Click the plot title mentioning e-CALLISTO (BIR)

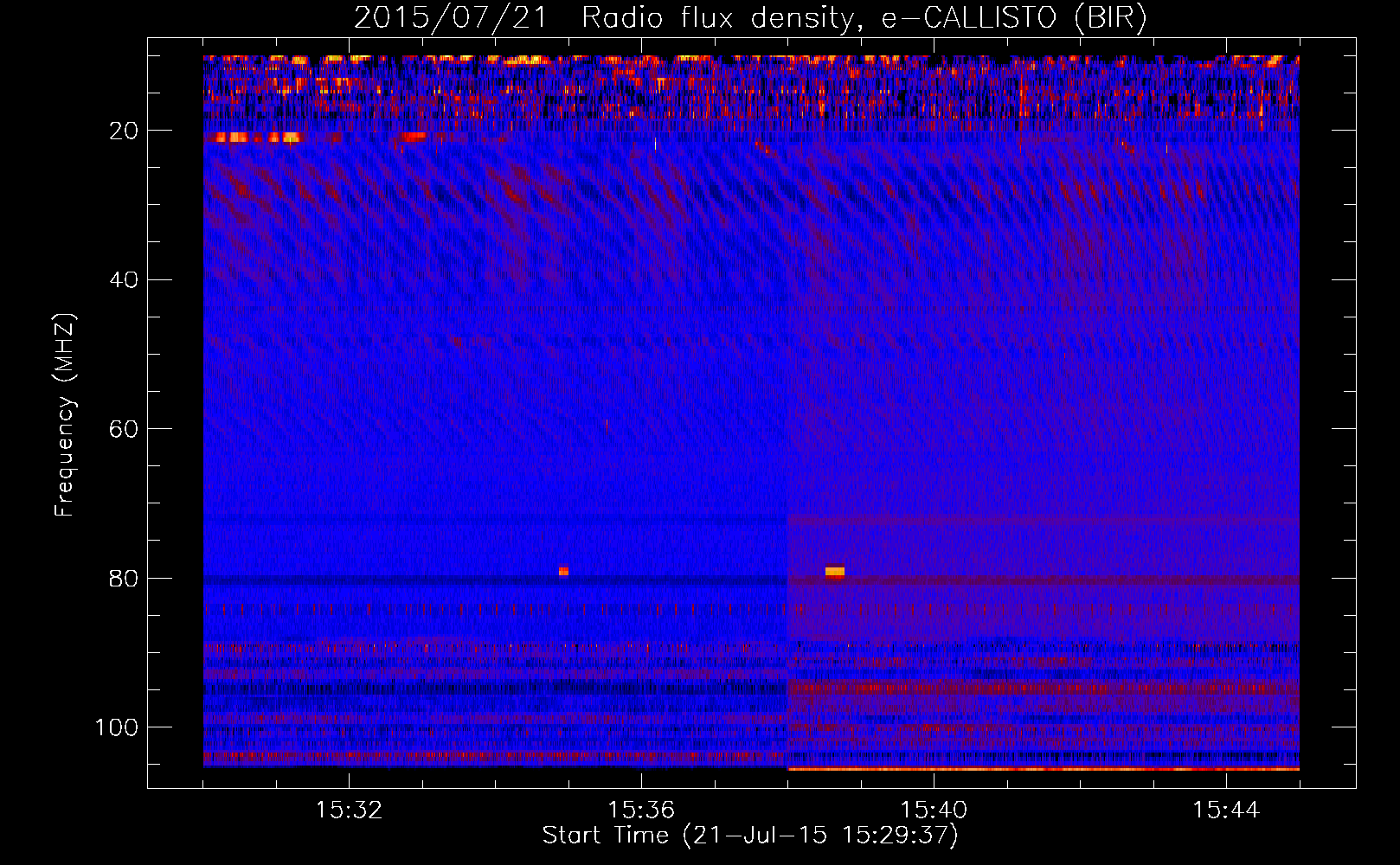[750, 18]
